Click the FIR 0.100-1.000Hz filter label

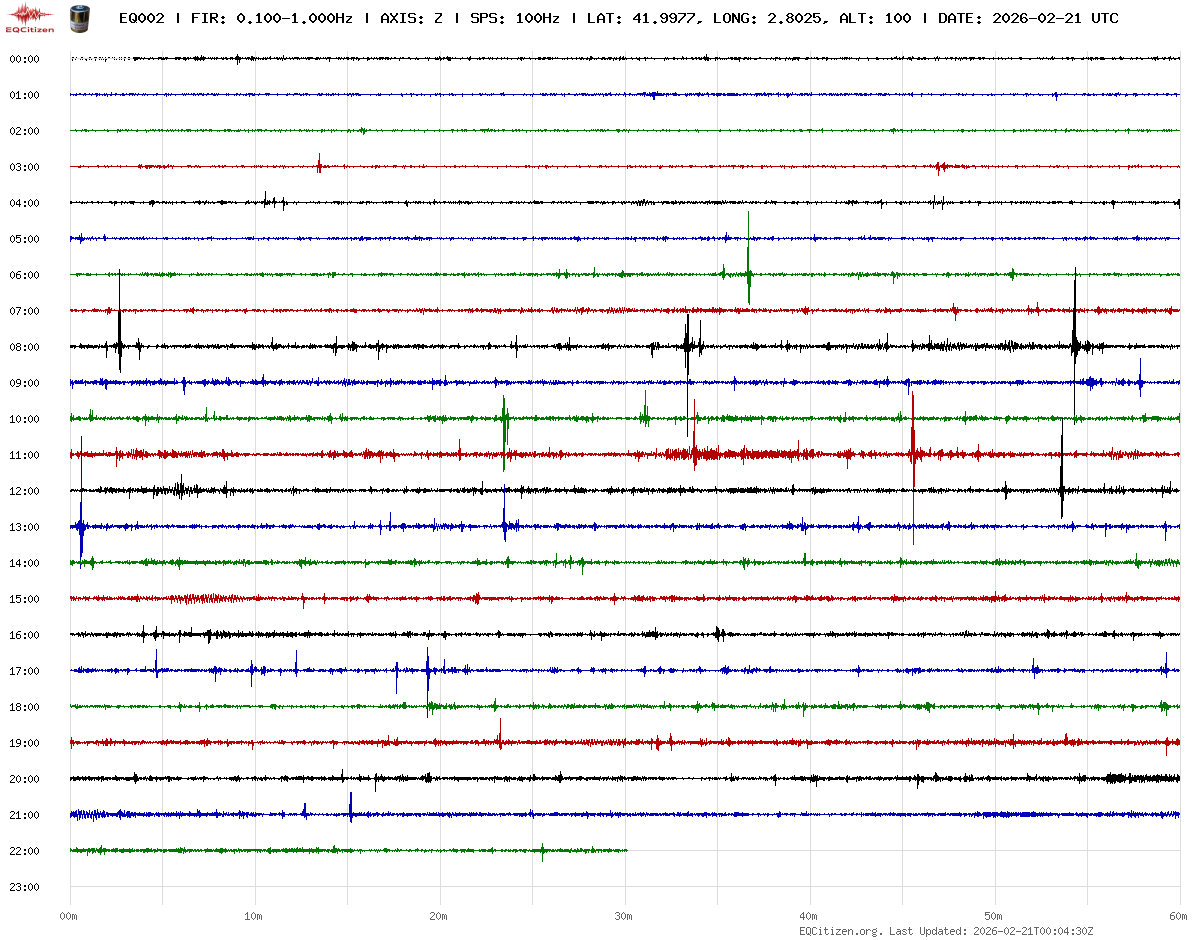[x=271, y=19]
